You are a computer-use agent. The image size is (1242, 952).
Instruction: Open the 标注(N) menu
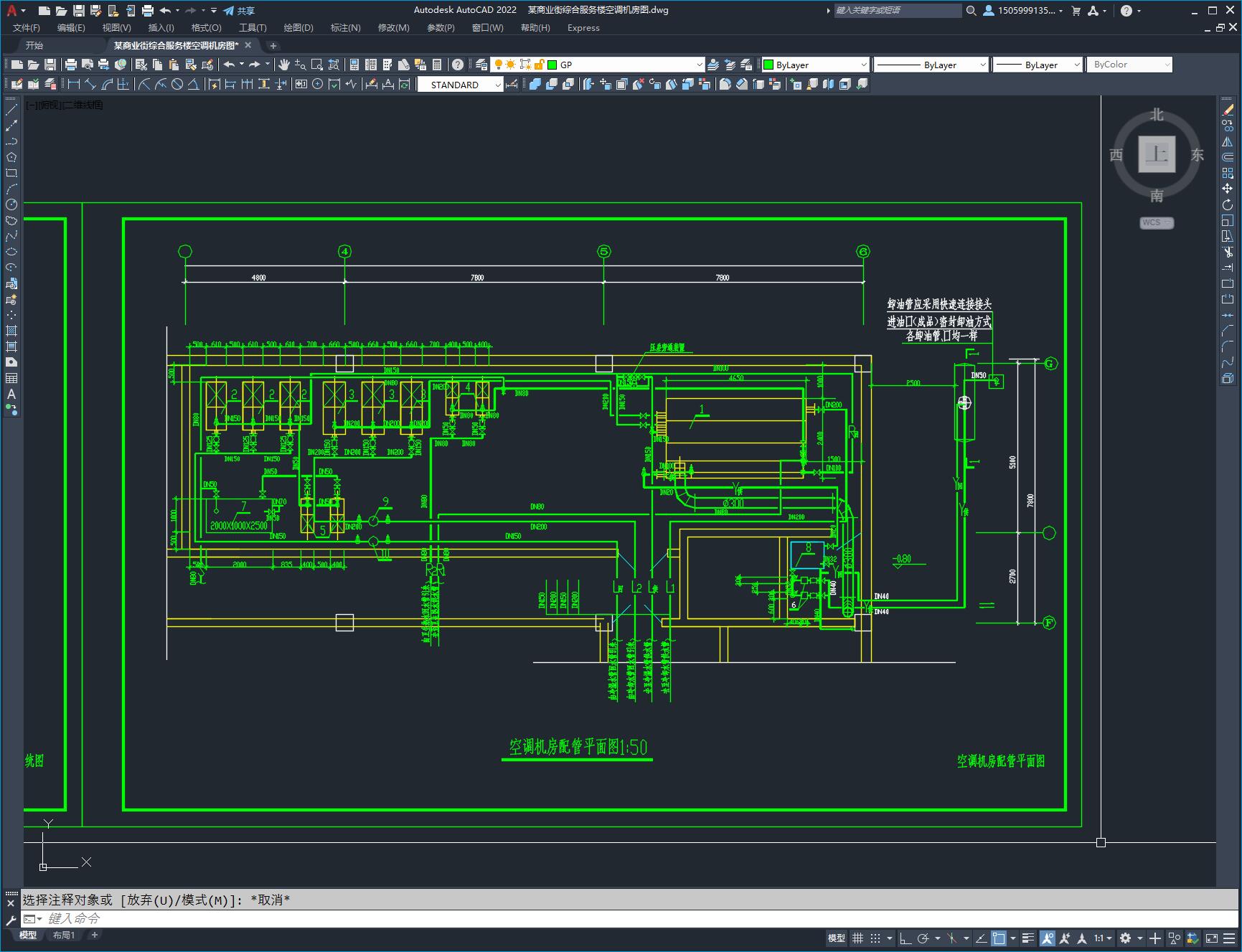pyautogui.click(x=345, y=27)
